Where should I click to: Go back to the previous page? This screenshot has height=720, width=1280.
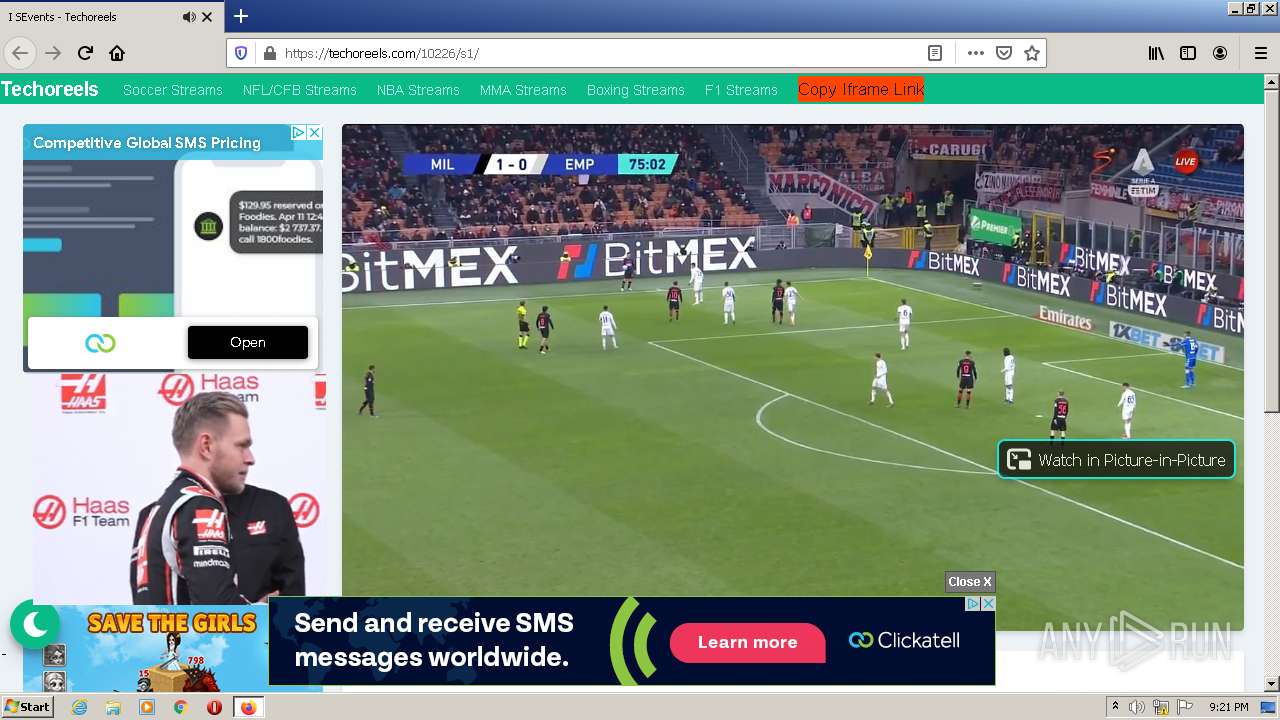[x=20, y=53]
